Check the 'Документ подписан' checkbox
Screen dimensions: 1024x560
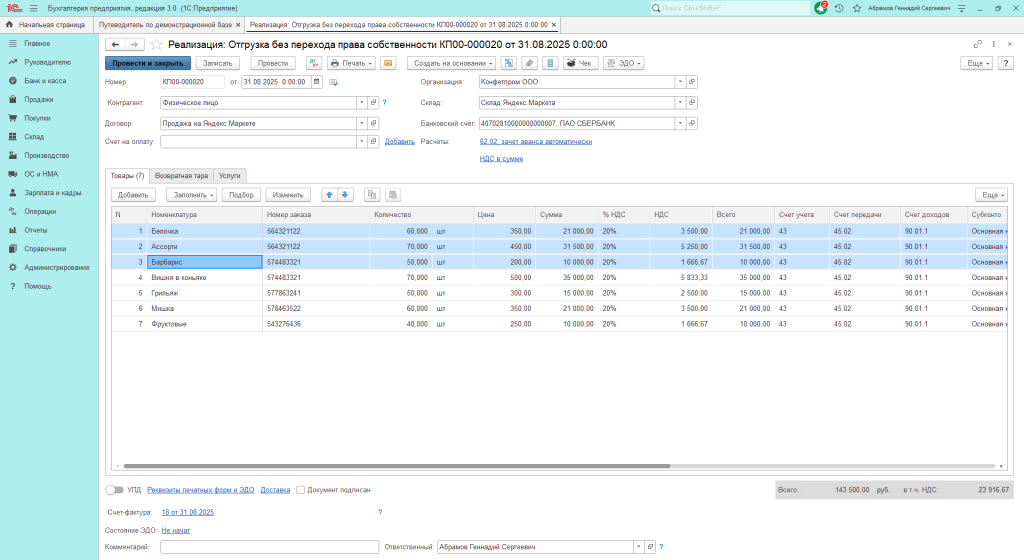point(300,490)
